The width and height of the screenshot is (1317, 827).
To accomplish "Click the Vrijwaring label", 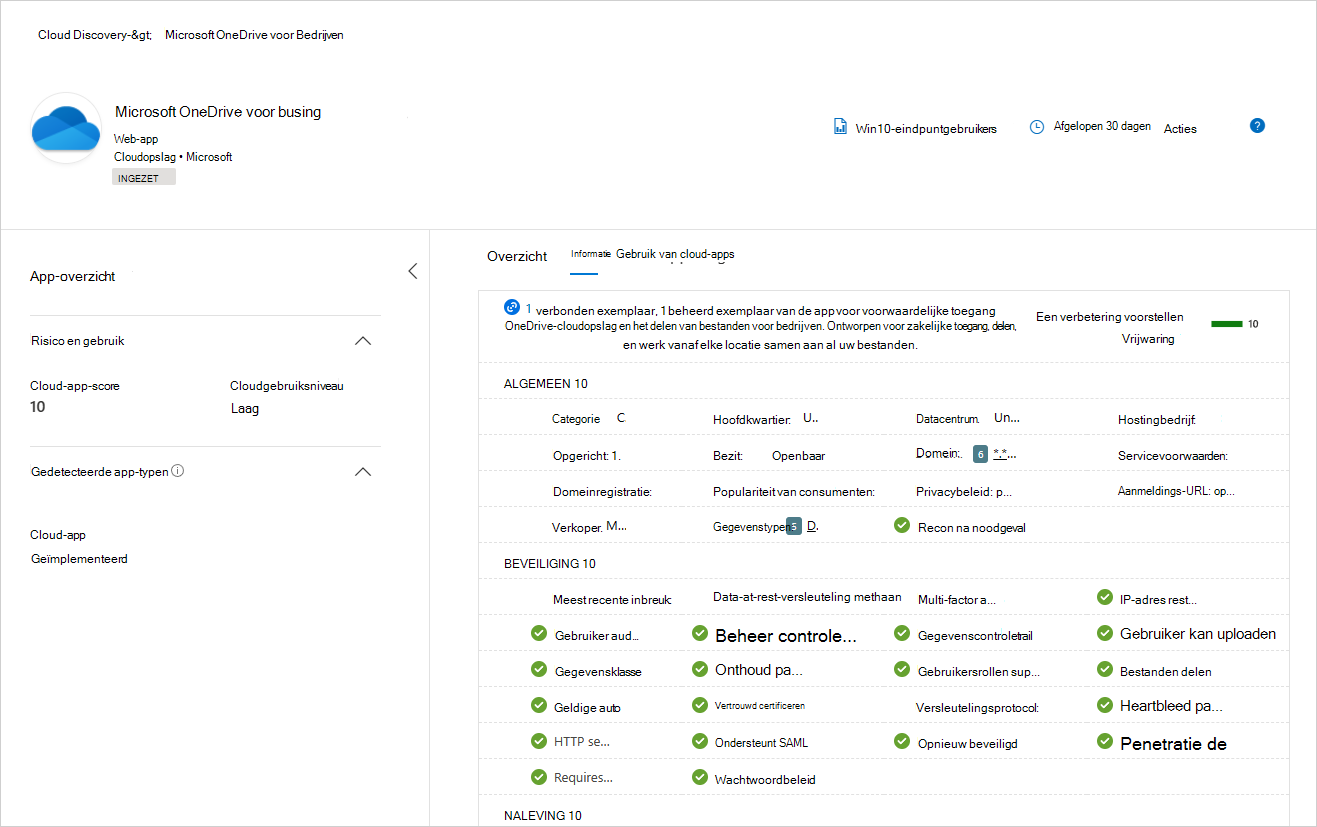I will coord(1148,339).
